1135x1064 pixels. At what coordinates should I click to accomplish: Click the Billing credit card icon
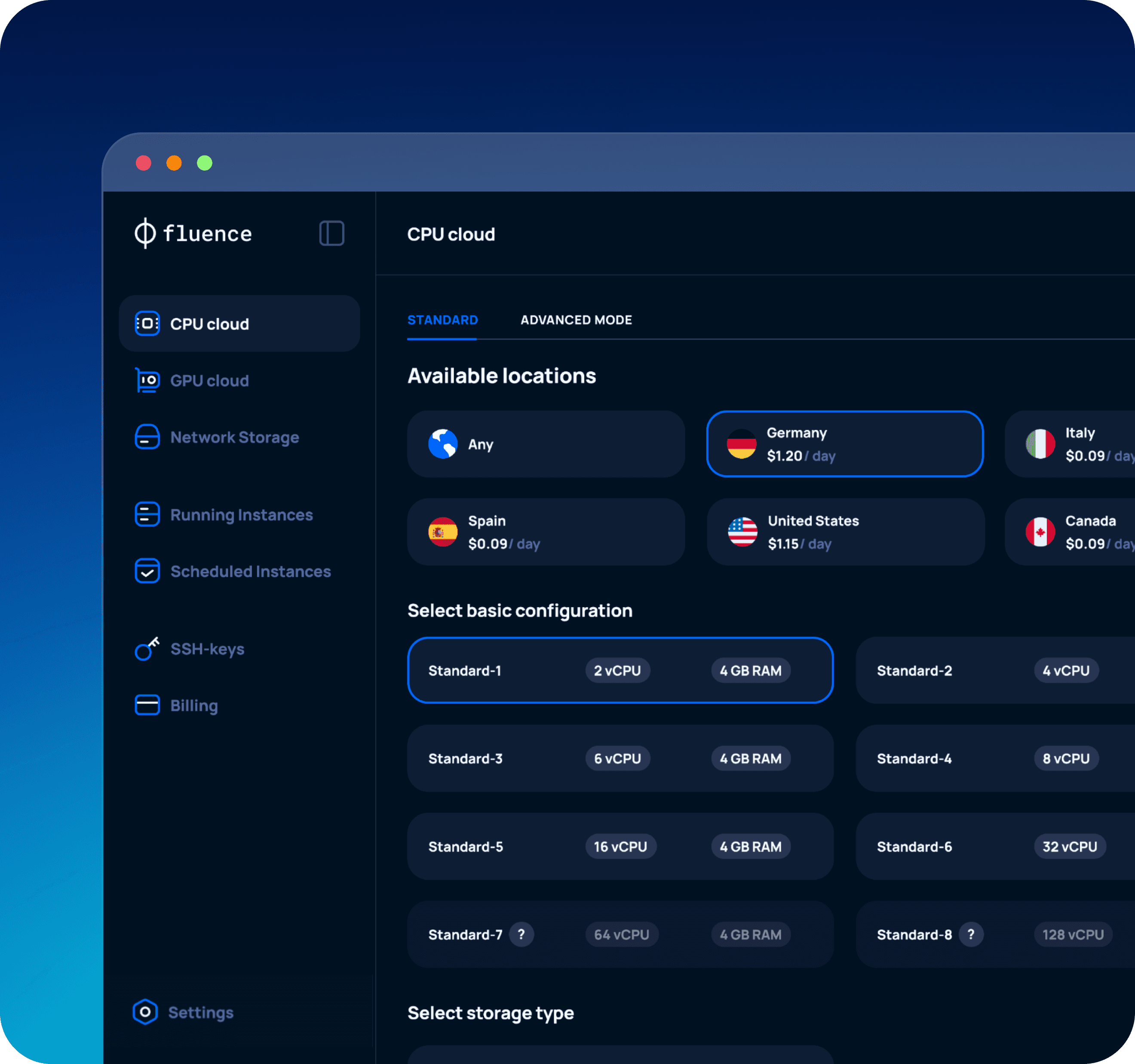pos(147,705)
